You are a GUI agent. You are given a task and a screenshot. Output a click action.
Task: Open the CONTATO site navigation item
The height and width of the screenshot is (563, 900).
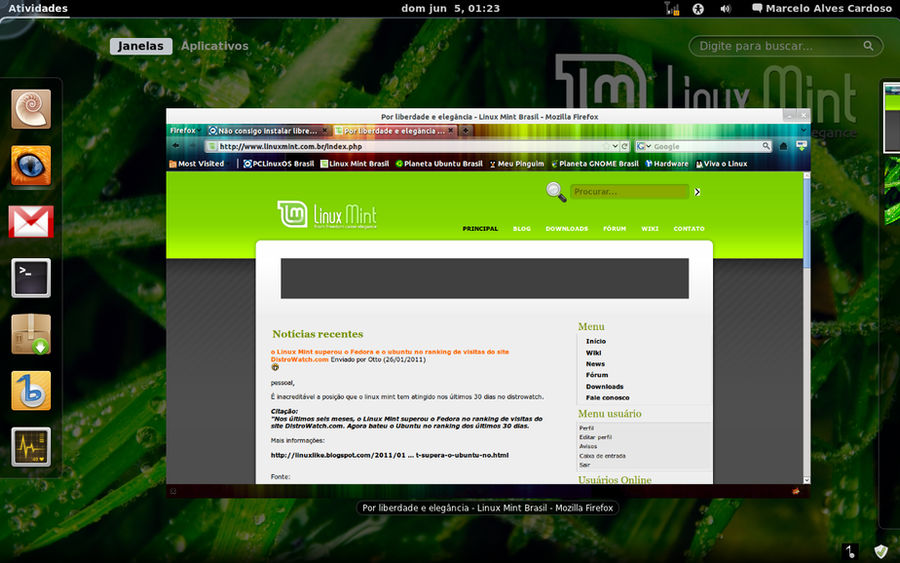coord(689,228)
